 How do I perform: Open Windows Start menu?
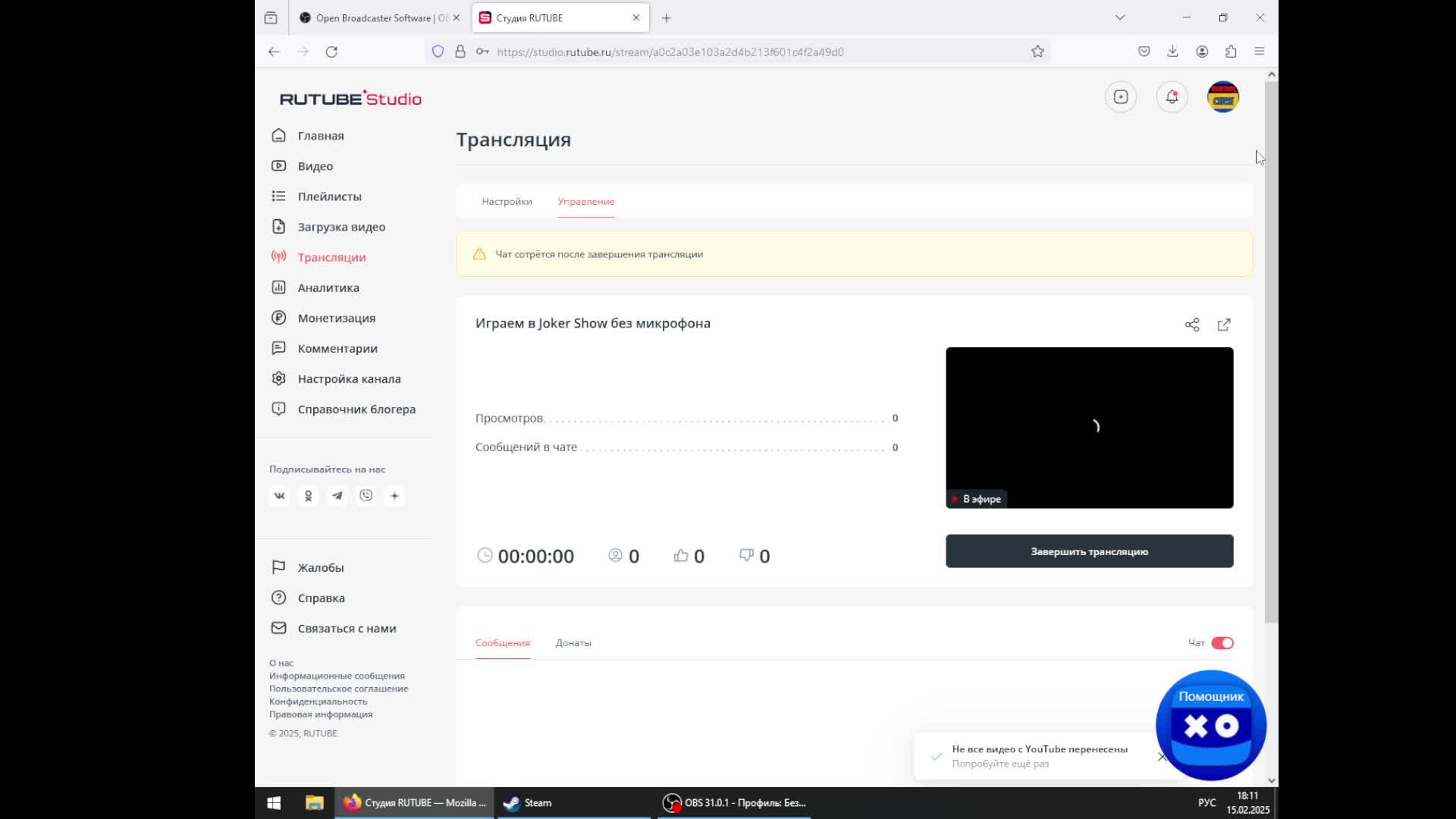[x=274, y=802]
